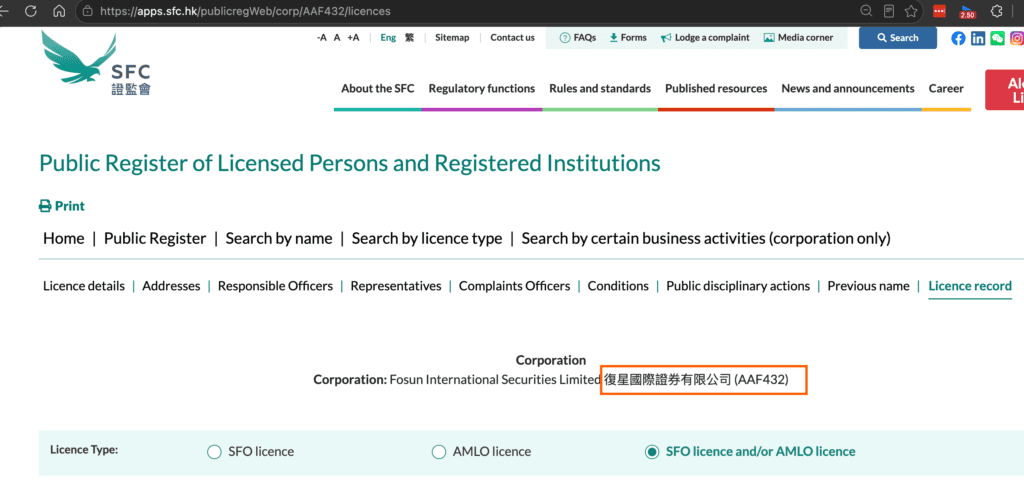Screen dimensions: 1024x497
Task: Switch to Licence record tab
Action: (x=970, y=286)
